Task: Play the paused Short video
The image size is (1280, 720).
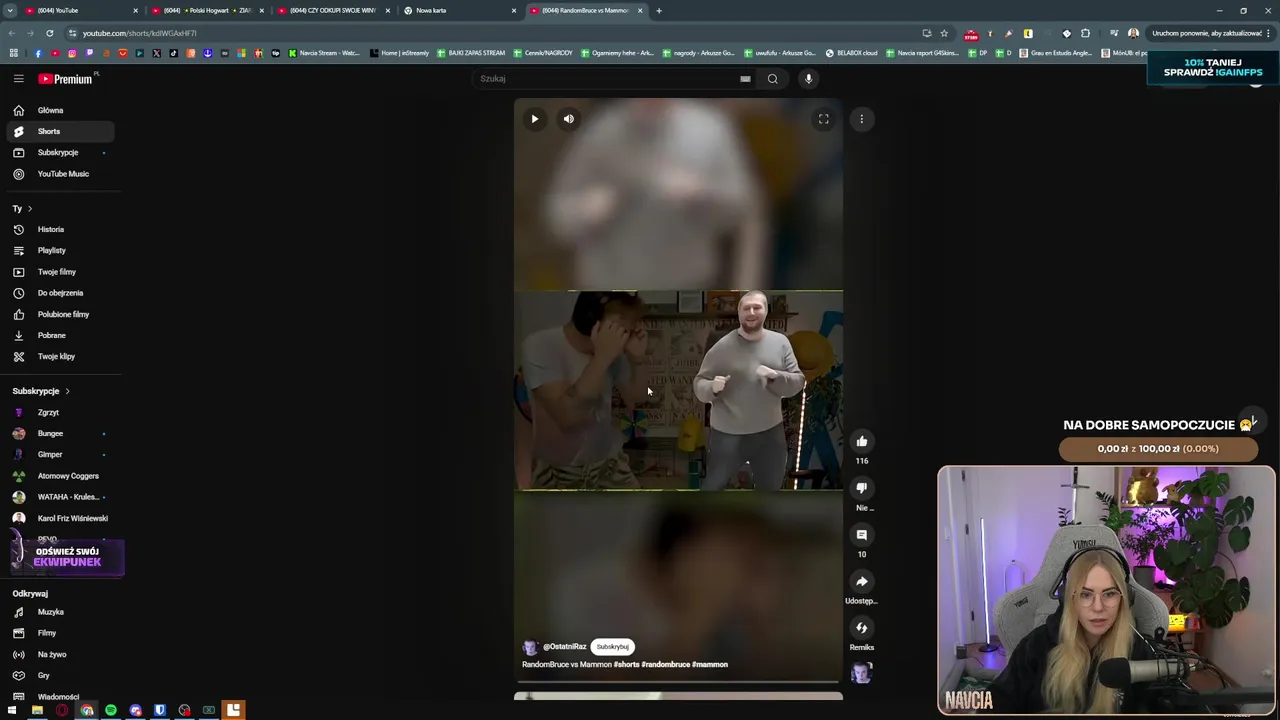Action: click(534, 119)
